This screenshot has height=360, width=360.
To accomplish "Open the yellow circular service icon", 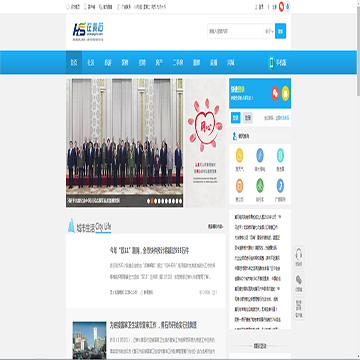I will tap(239, 155).
